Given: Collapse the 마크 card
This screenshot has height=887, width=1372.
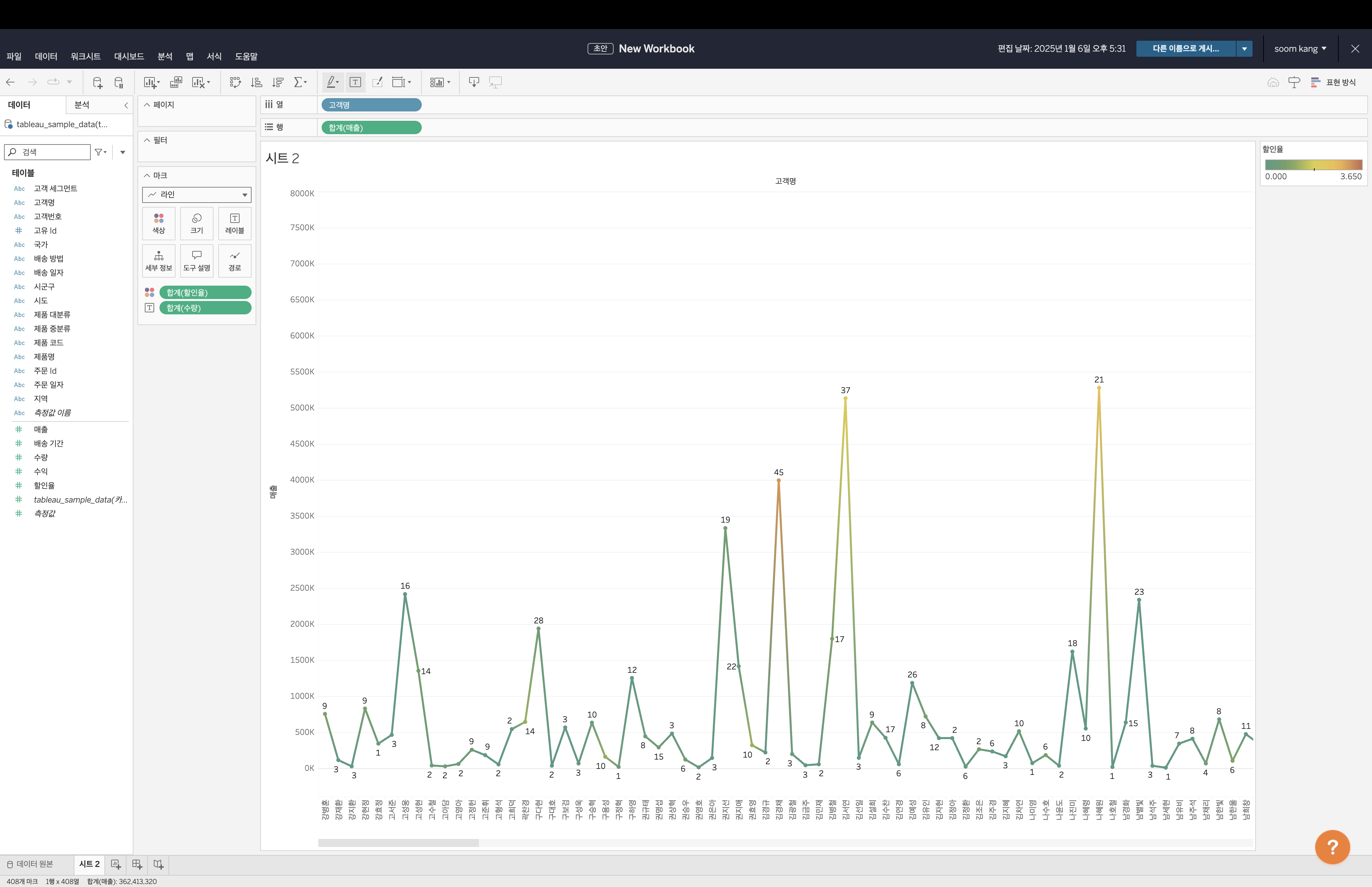Looking at the screenshot, I should pyautogui.click(x=147, y=175).
